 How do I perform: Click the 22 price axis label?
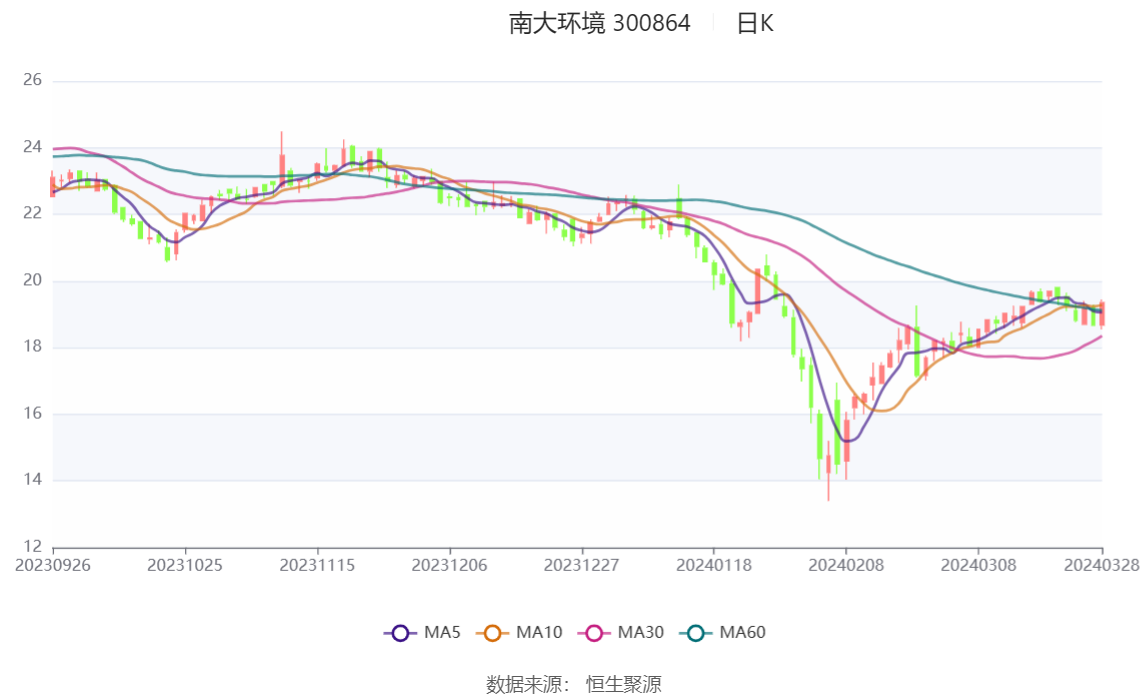point(32,213)
